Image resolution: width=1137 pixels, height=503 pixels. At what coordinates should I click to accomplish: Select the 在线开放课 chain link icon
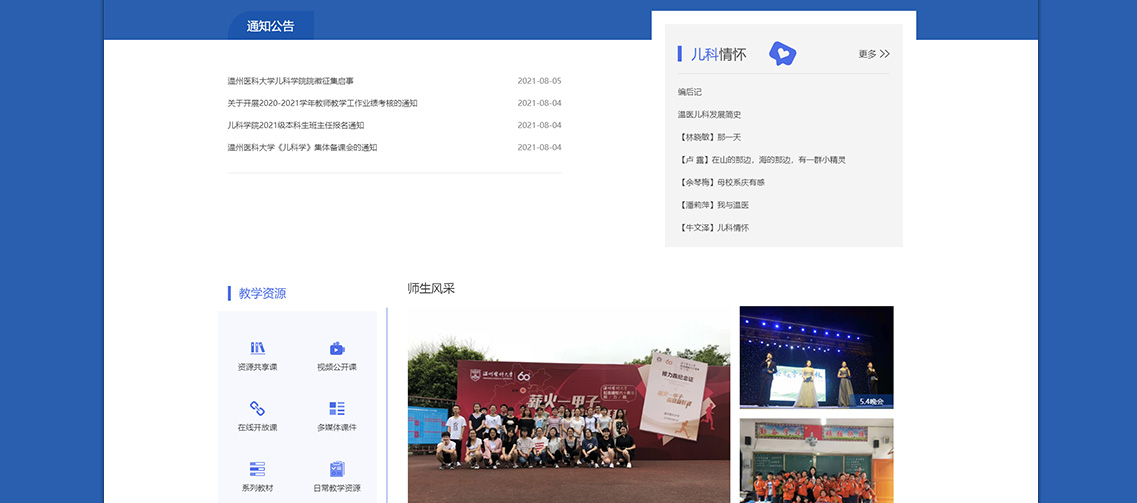coord(257,408)
